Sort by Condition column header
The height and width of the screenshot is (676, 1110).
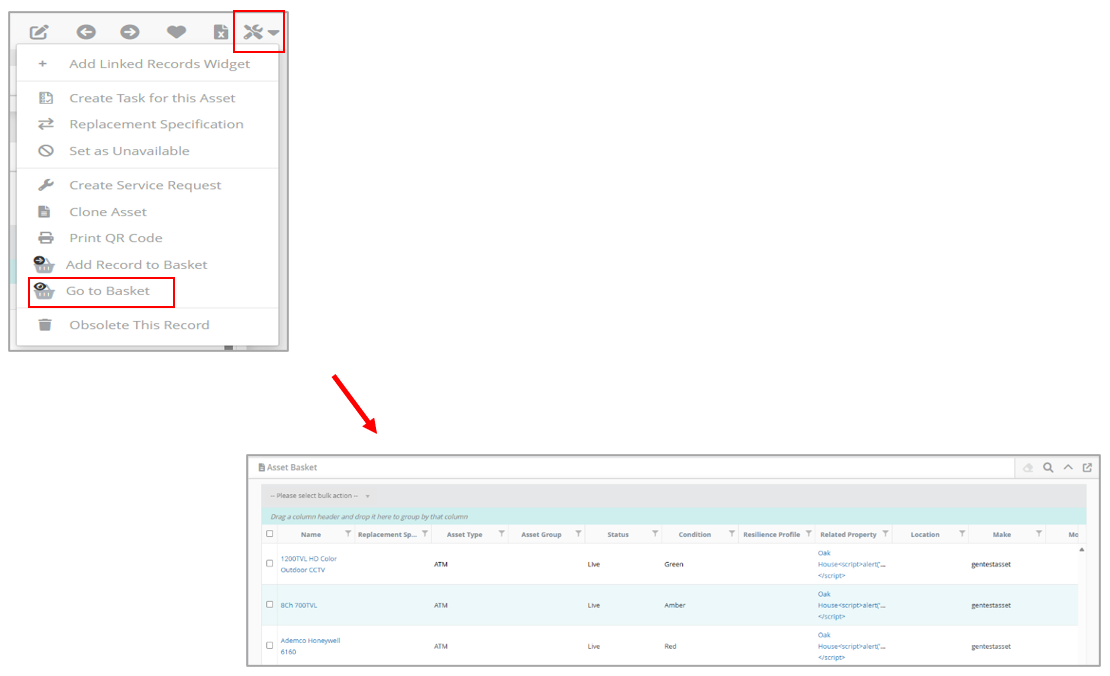pyautogui.click(x=694, y=534)
